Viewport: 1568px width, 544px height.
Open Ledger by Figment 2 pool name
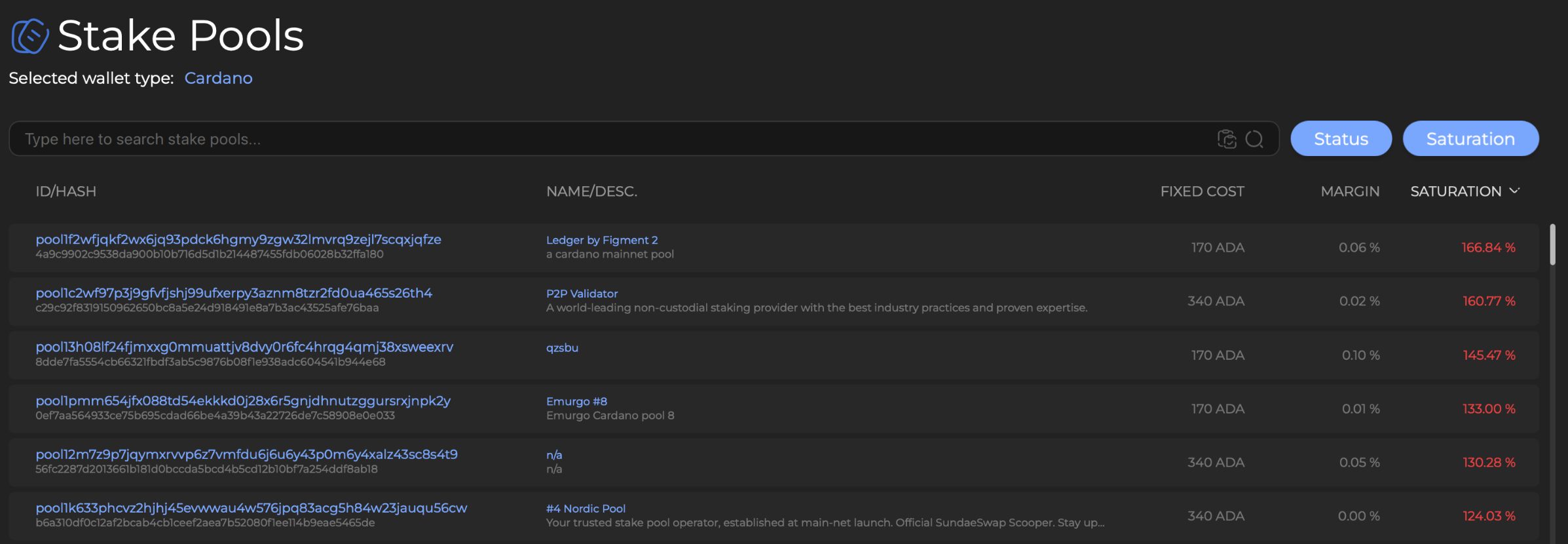[602, 240]
